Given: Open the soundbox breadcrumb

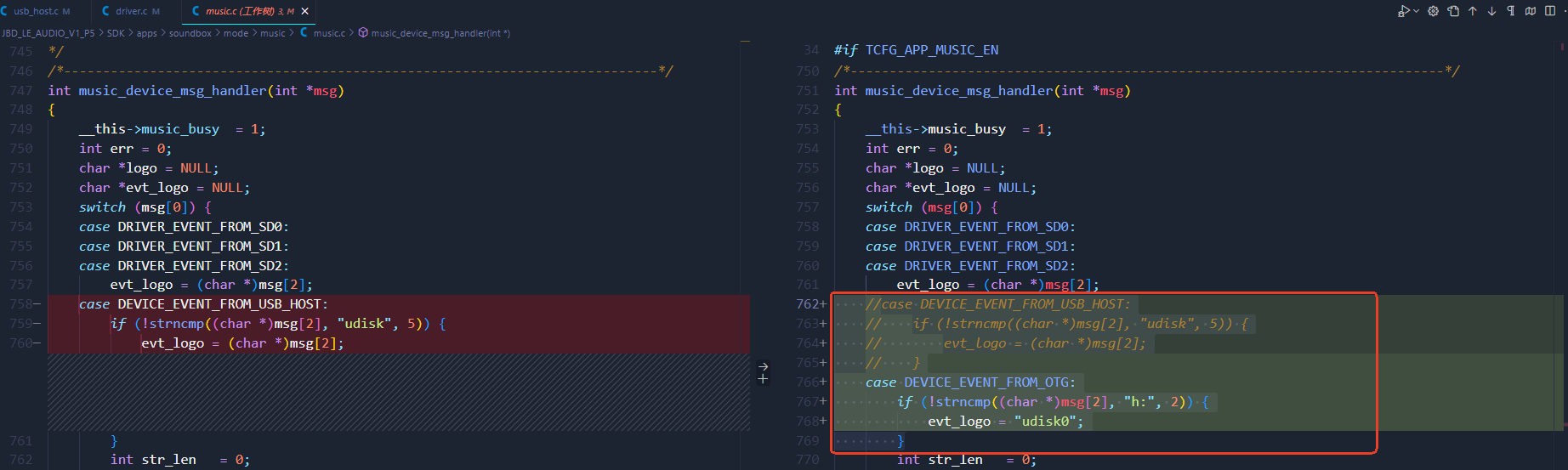Looking at the screenshot, I should [x=190, y=33].
